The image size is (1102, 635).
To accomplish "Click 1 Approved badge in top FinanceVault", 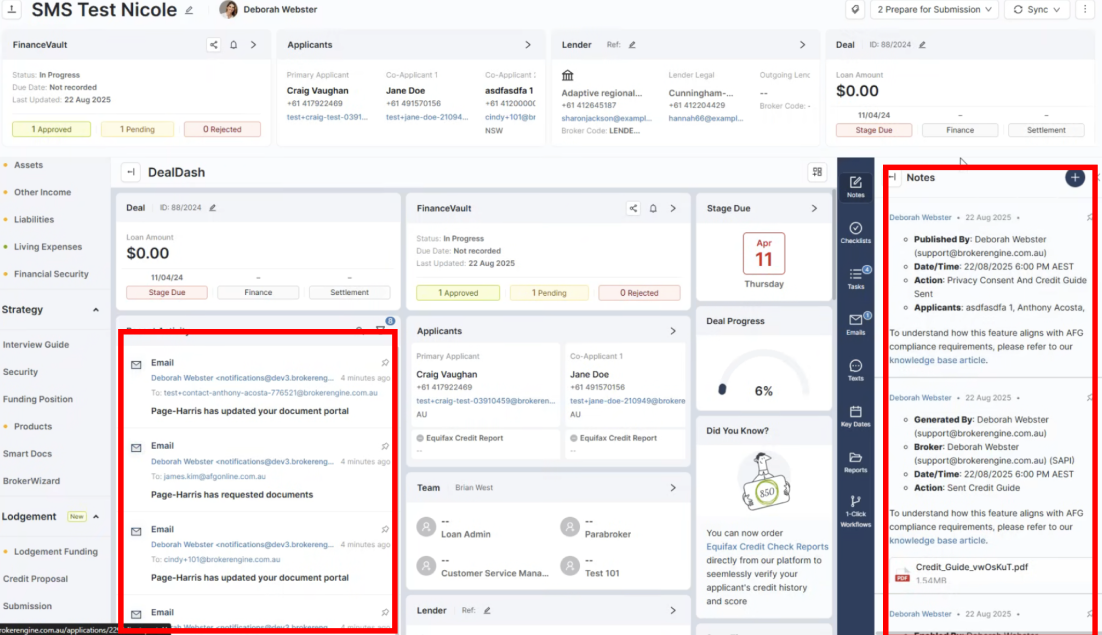I will pyautogui.click(x=51, y=129).
